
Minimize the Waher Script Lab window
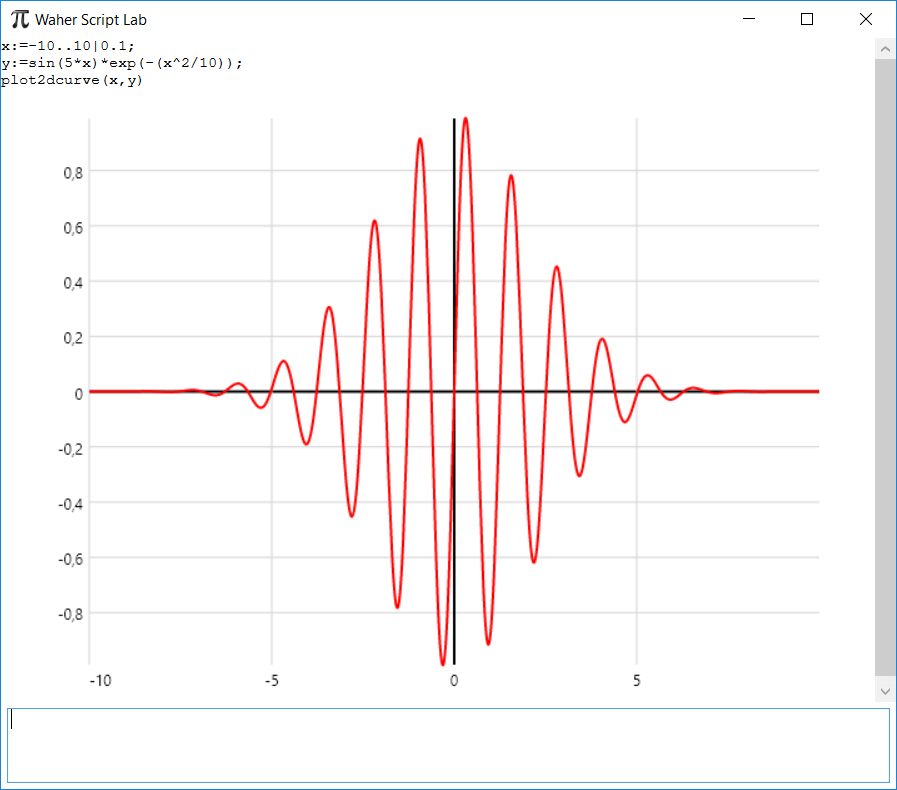pos(749,19)
